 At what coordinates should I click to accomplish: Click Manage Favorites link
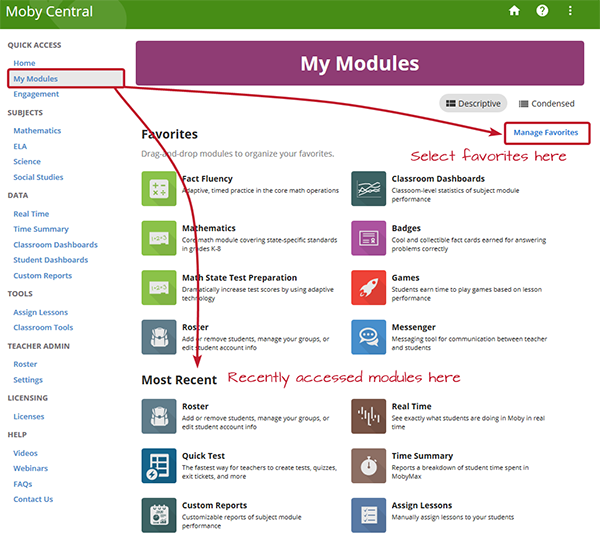546,132
